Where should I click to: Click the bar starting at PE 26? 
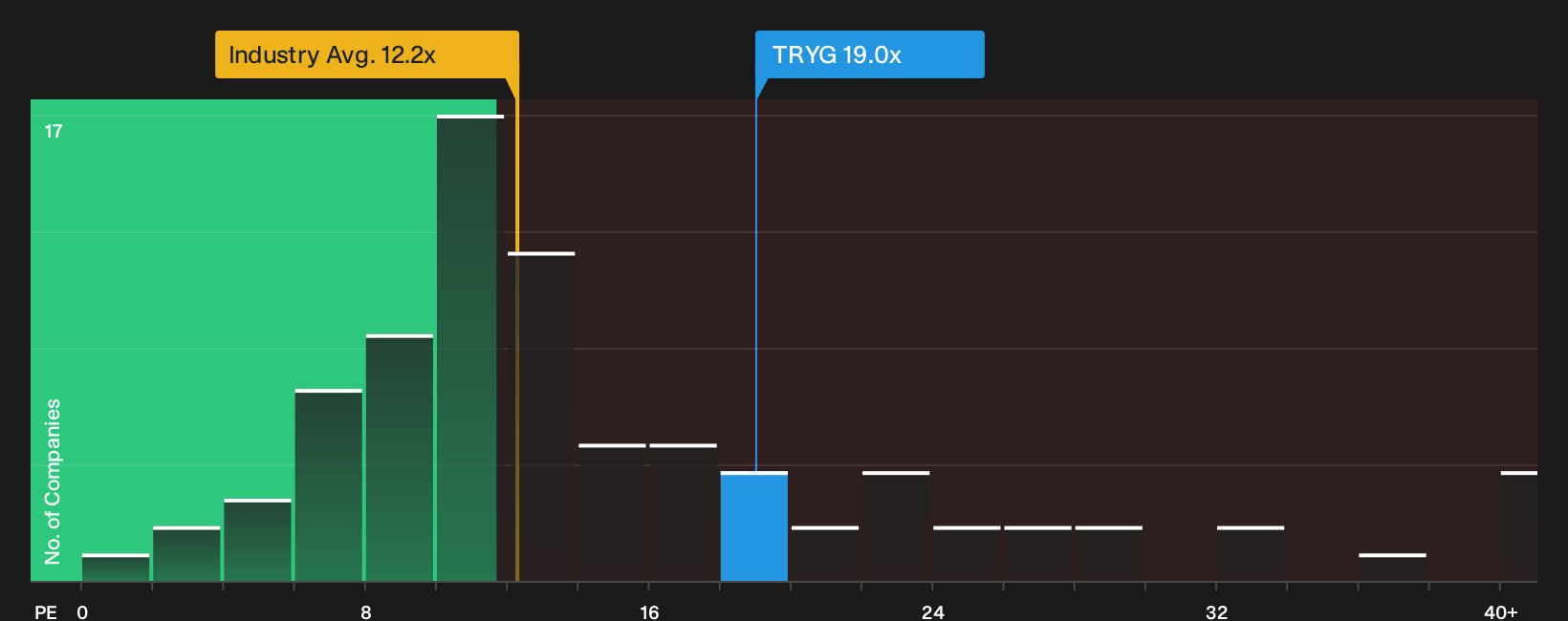(1037, 553)
